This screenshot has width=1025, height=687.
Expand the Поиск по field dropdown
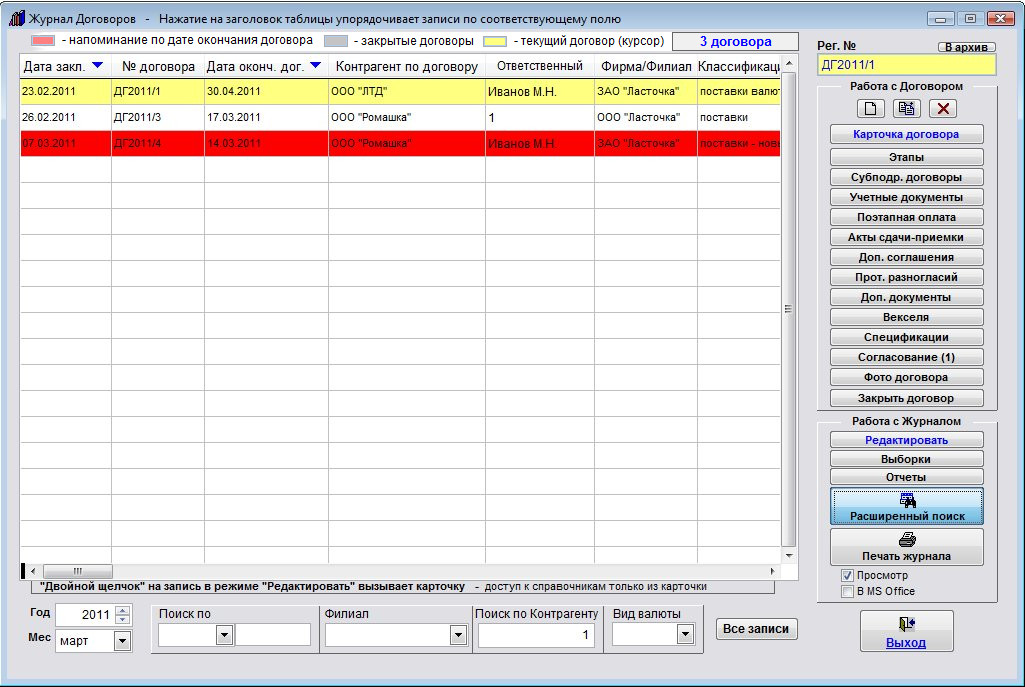coord(224,635)
